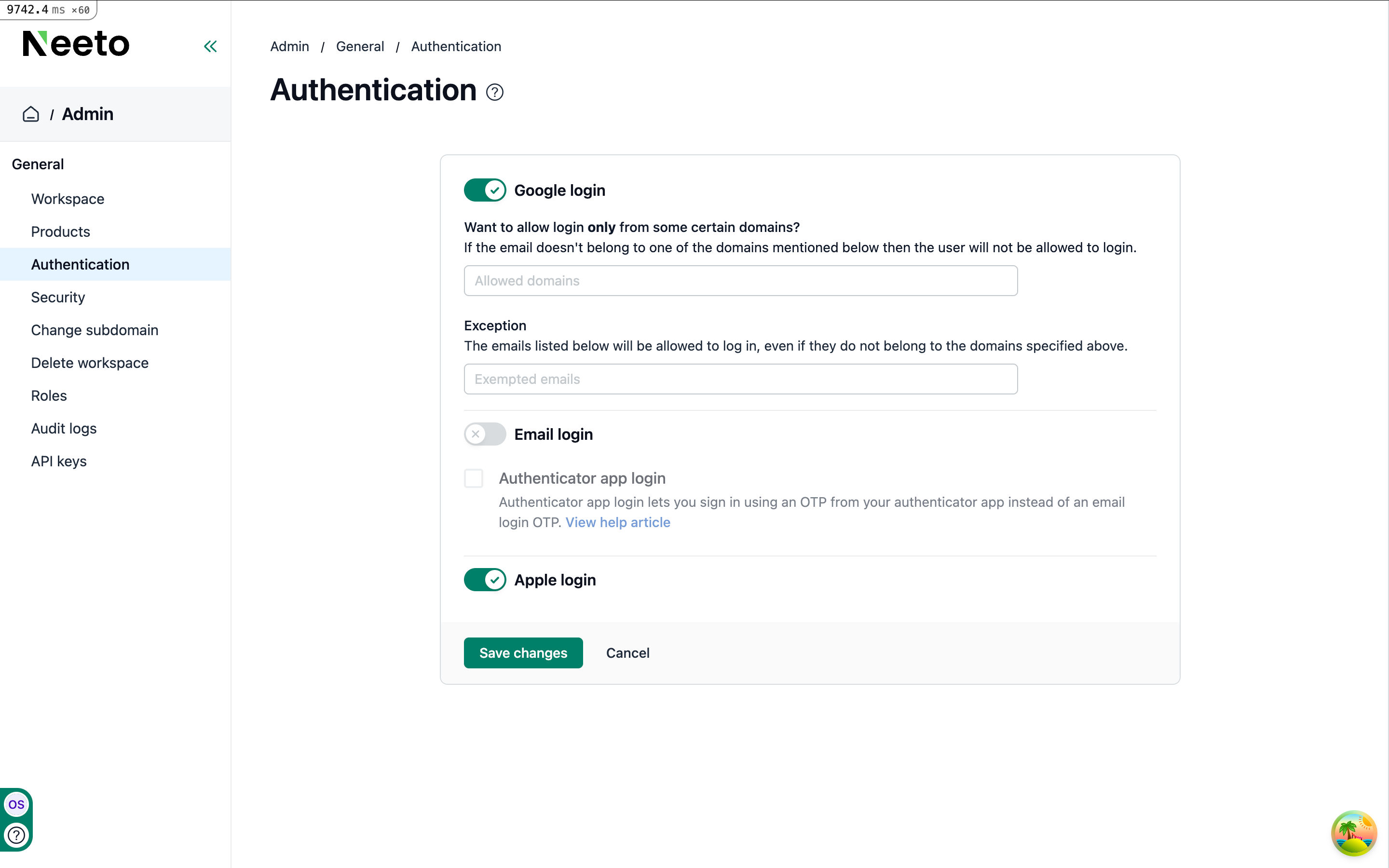This screenshot has height=868, width=1389.
Task: Click the Neeto logo
Action: pos(76,43)
